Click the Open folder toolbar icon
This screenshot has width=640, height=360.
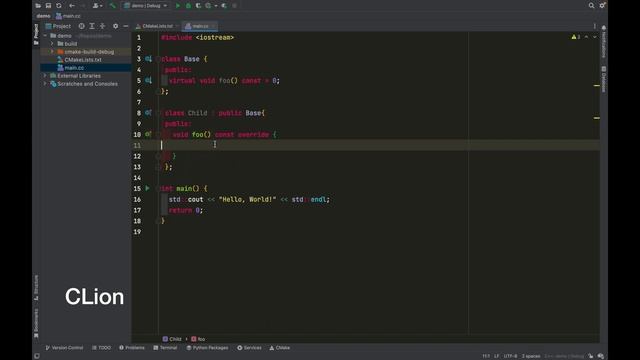38,6
